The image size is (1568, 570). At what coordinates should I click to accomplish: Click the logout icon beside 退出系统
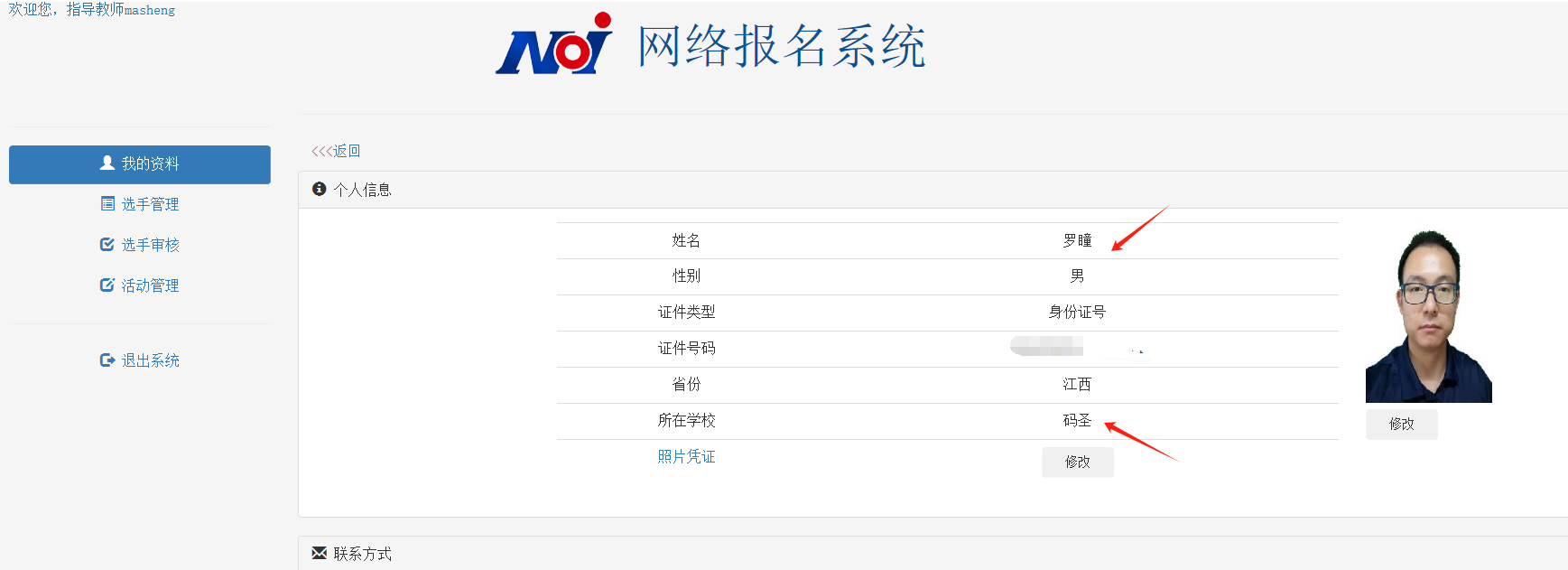coord(107,360)
